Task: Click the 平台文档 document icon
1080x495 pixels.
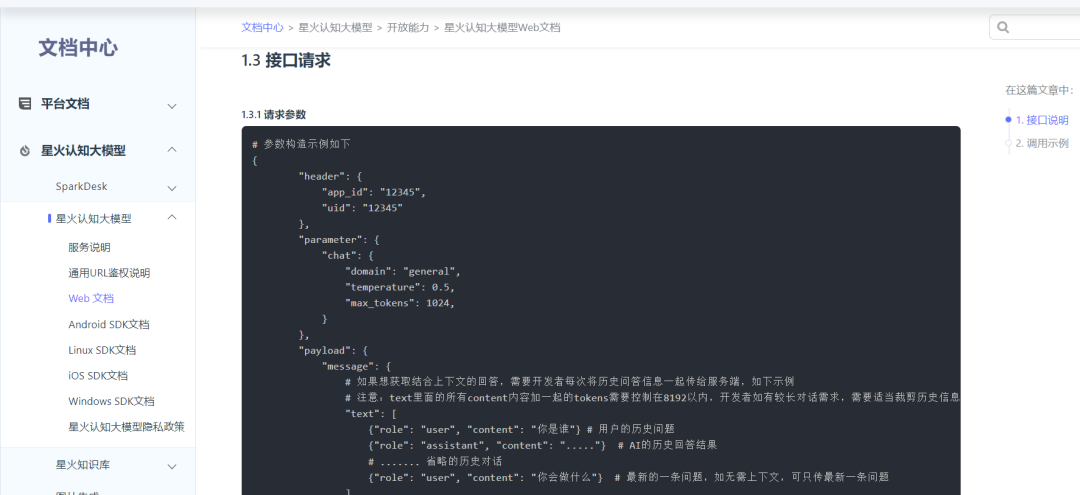Action: coord(25,104)
